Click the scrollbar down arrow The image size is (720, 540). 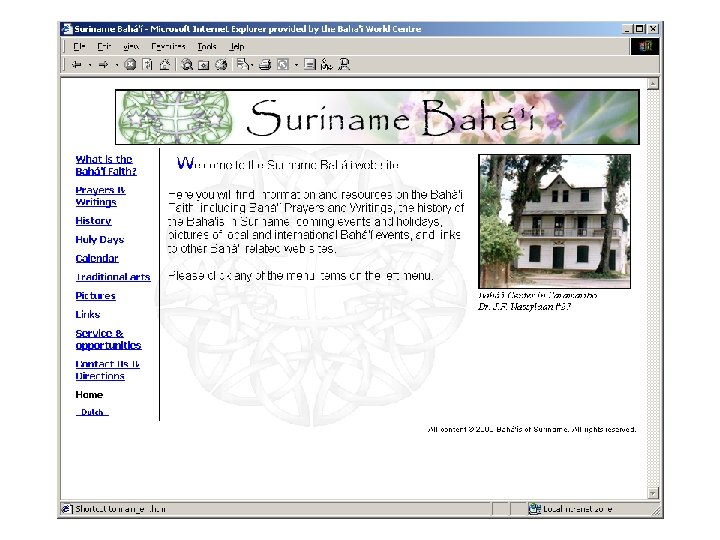[x=652, y=494]
